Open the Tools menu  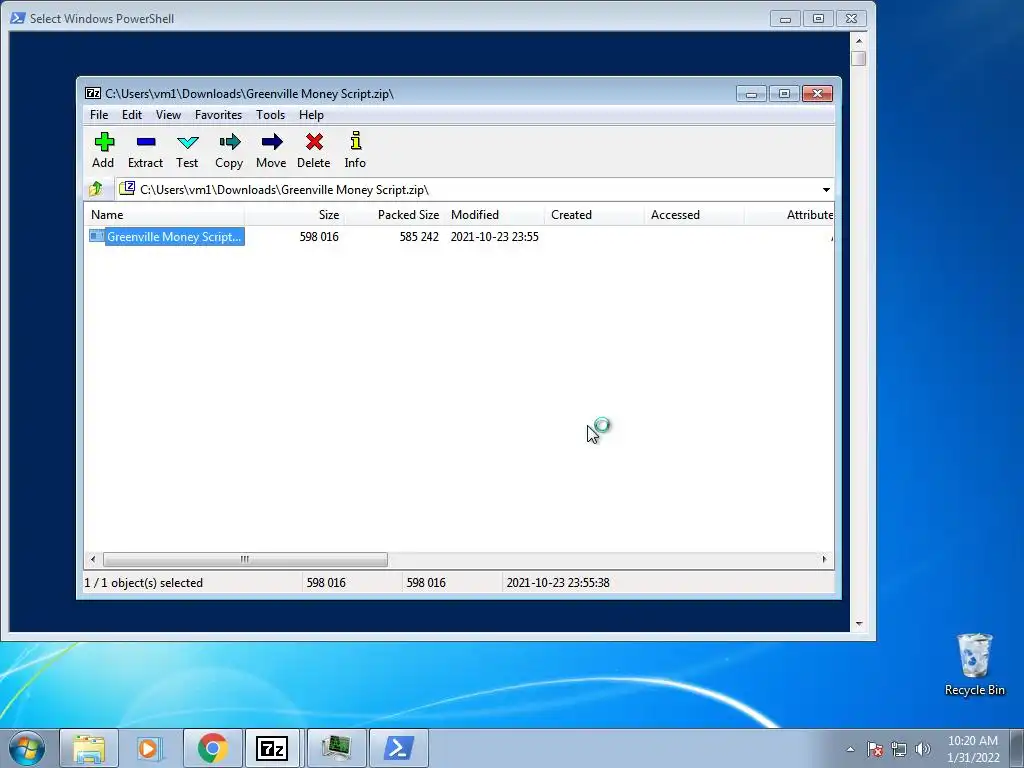pos(270,115)
